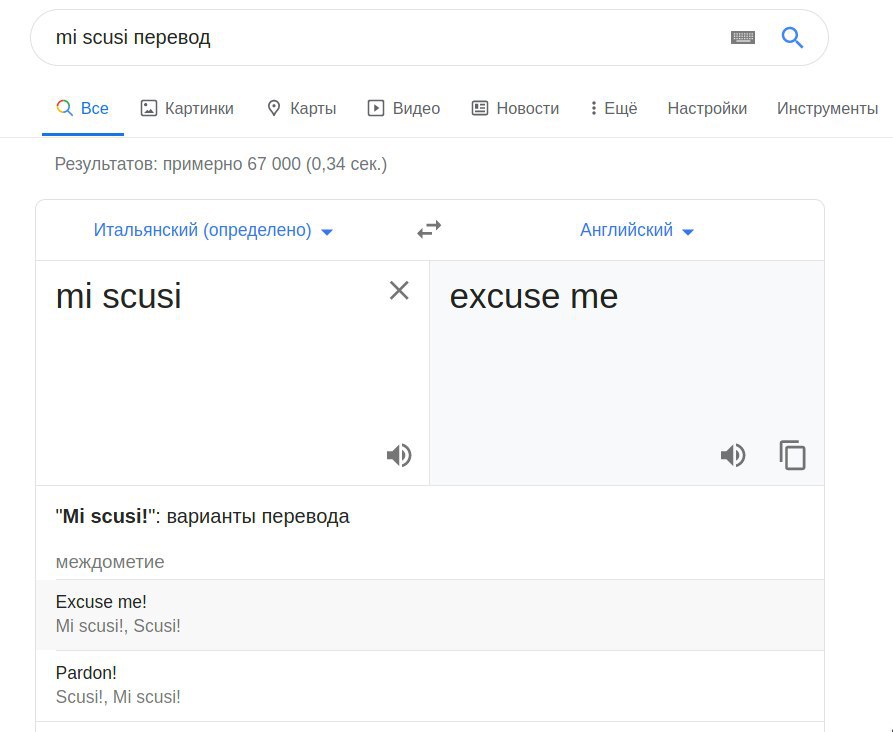
Task: Click the 'Mi scusi!, Scusi!' reverse translations text
Action: tap(118, 626)
